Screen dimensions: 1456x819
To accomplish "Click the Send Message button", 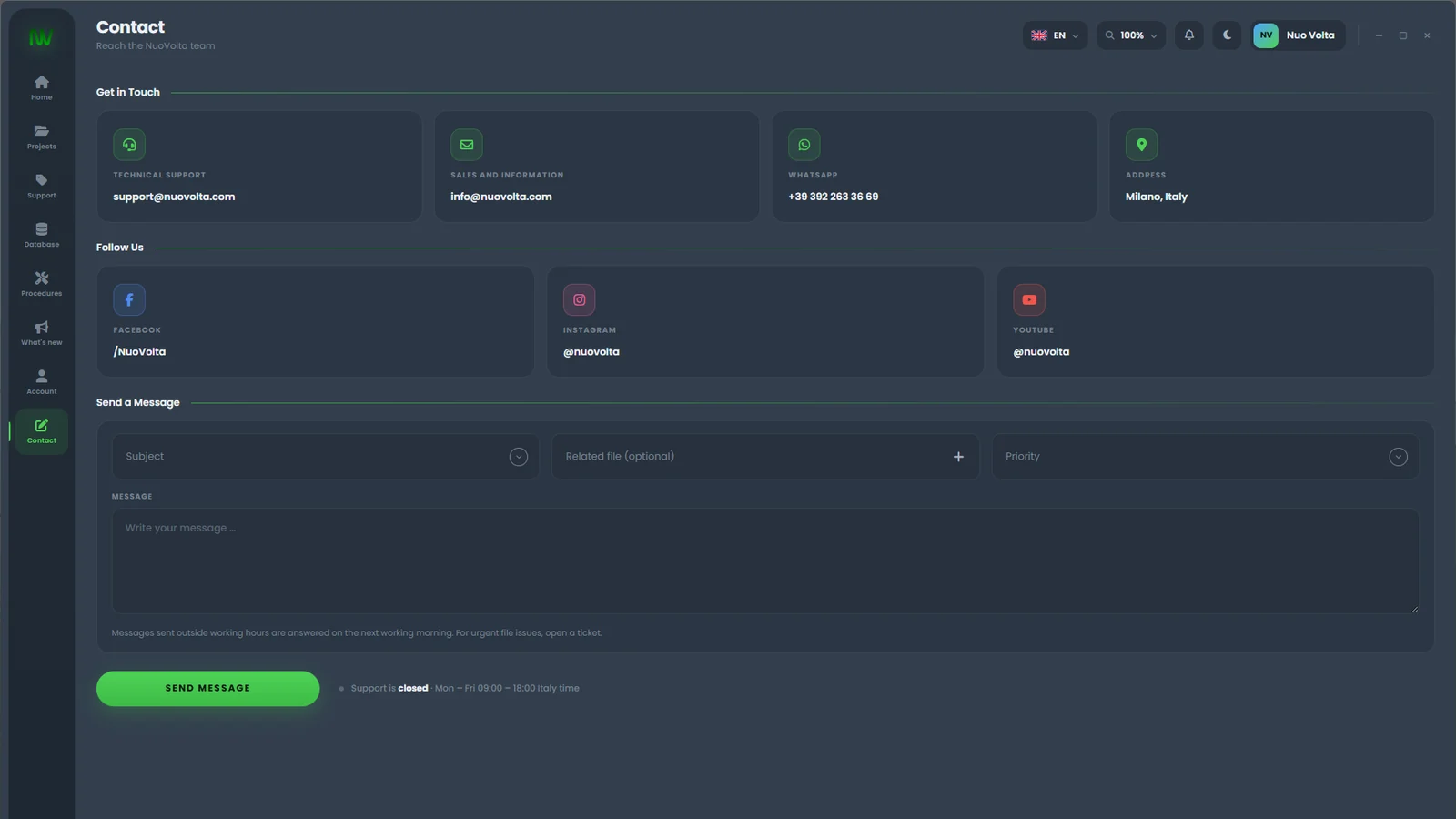I will [x=207, y=689].
